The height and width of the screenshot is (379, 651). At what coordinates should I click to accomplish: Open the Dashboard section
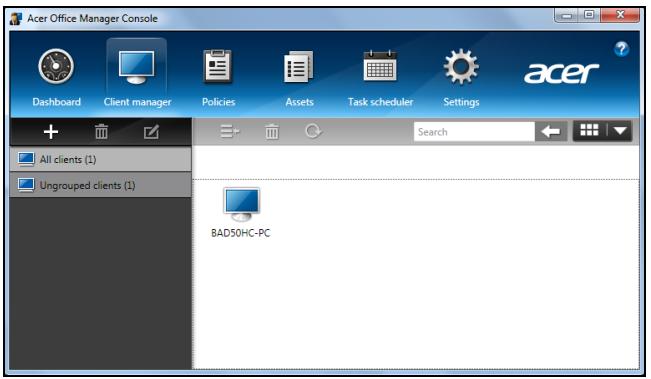click(56, 78)
